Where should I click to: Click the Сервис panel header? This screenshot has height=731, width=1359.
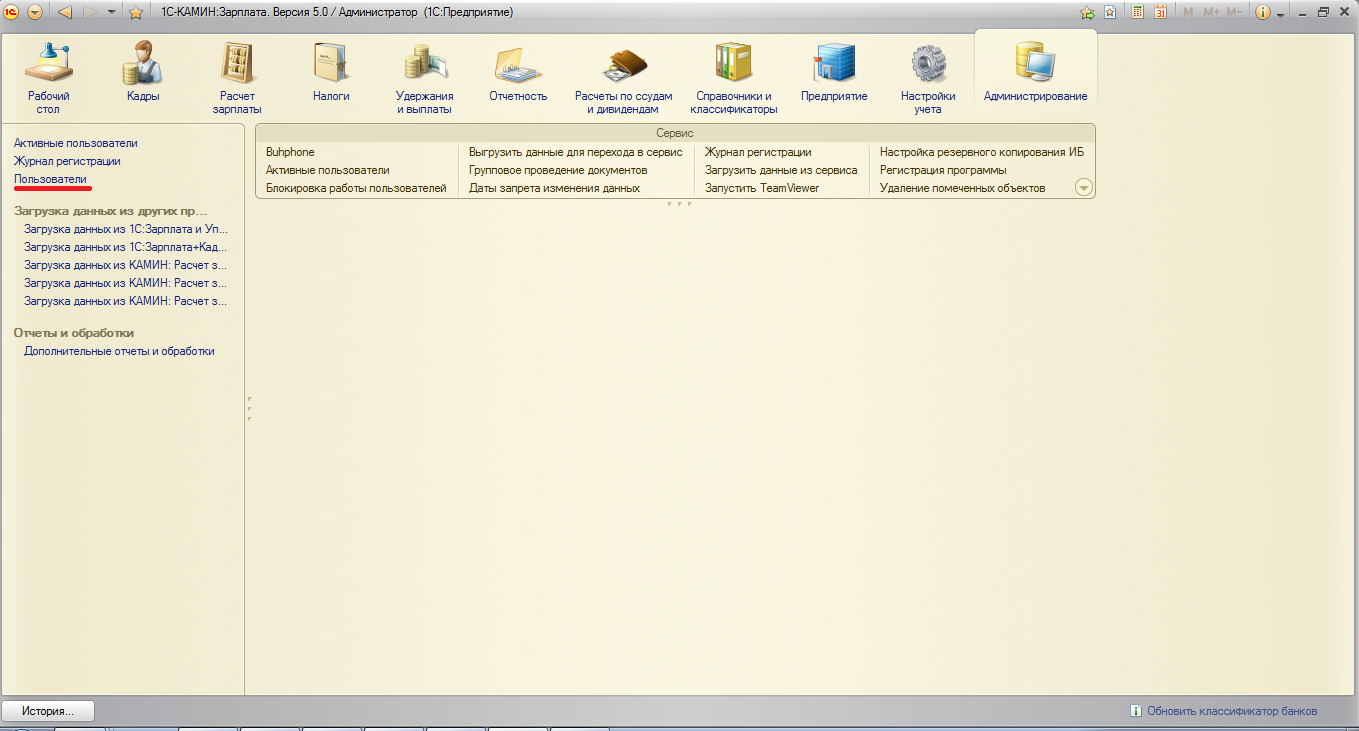pos(675,133)
